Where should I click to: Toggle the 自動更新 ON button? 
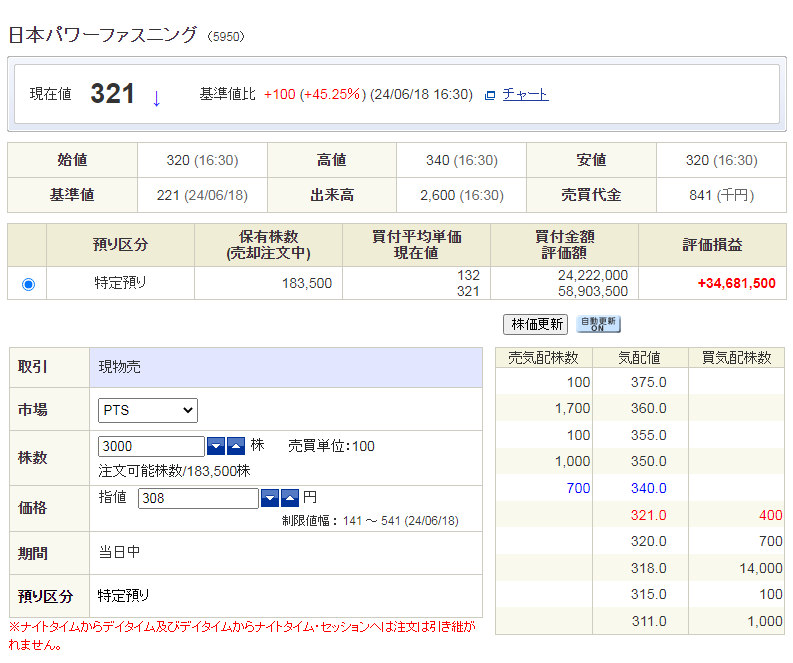[598, 324]
